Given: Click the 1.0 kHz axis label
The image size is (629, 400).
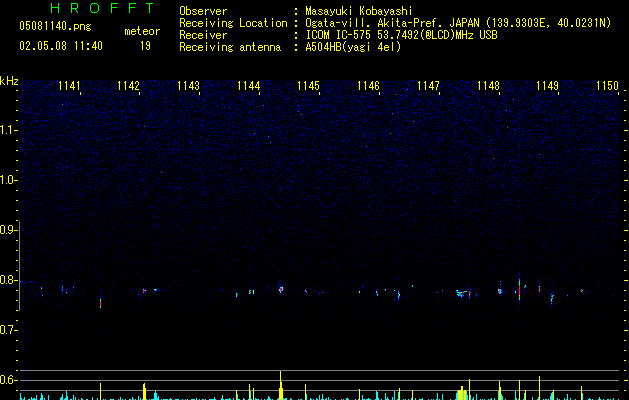Looking at the screenshot, I should point(9,180).
